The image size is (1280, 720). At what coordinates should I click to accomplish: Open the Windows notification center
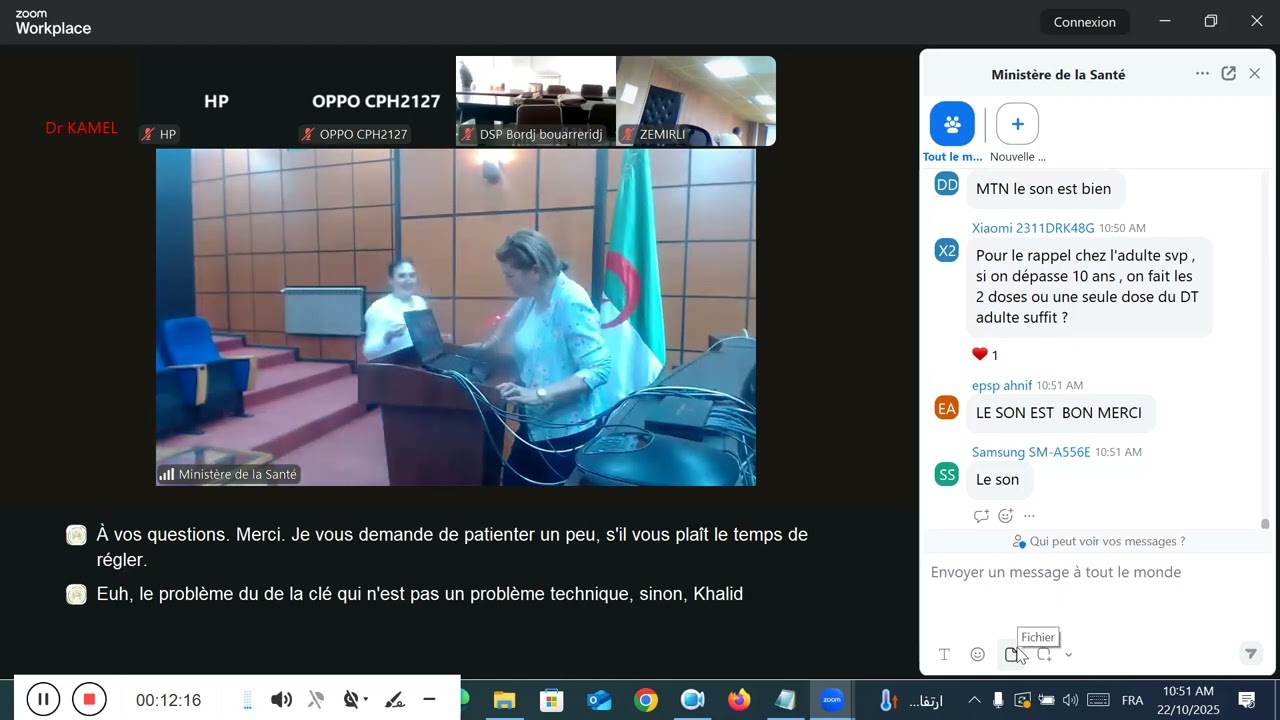[1247, 700]
